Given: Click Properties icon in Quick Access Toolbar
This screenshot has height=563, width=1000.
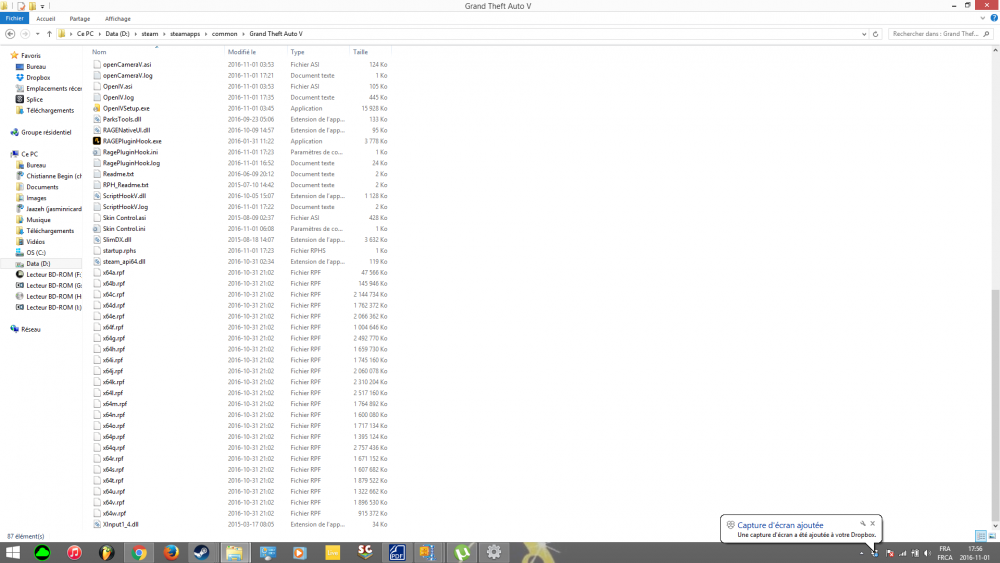Looking at the screenshot, I should point(21,6).
